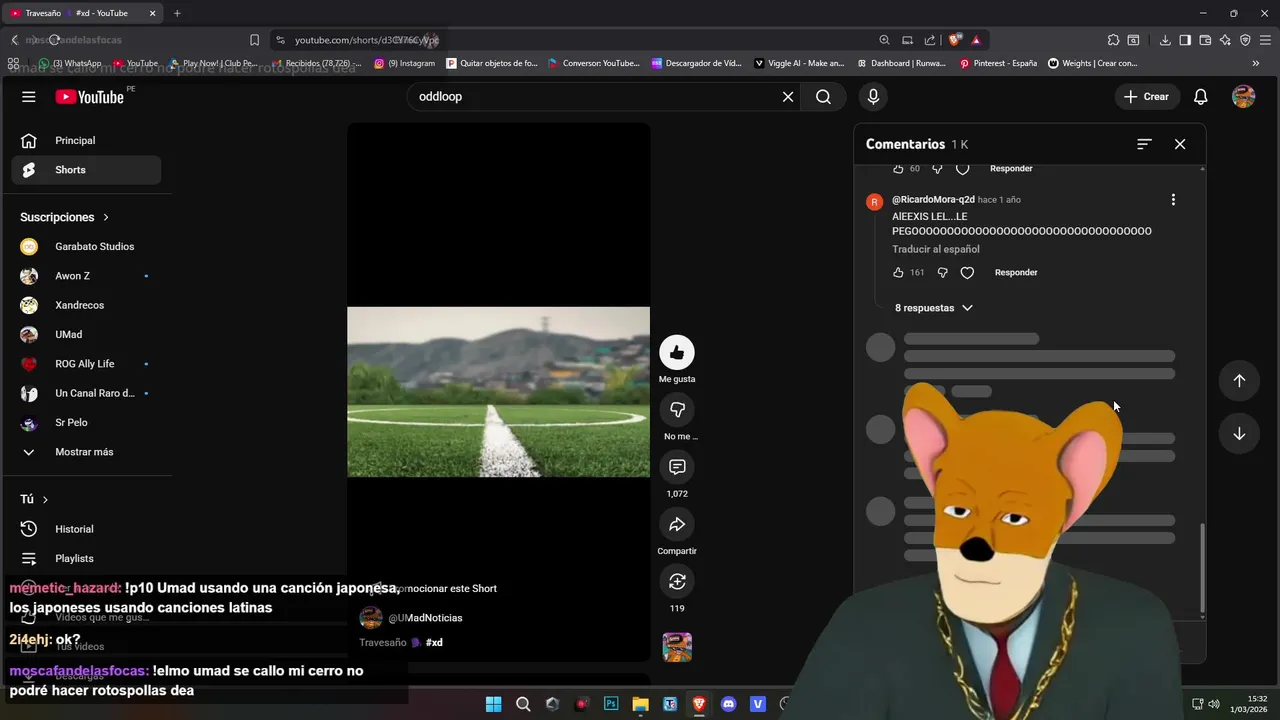Open UMad subscription channel
This screenshot has width=1280, height=720.
(86, 335)
